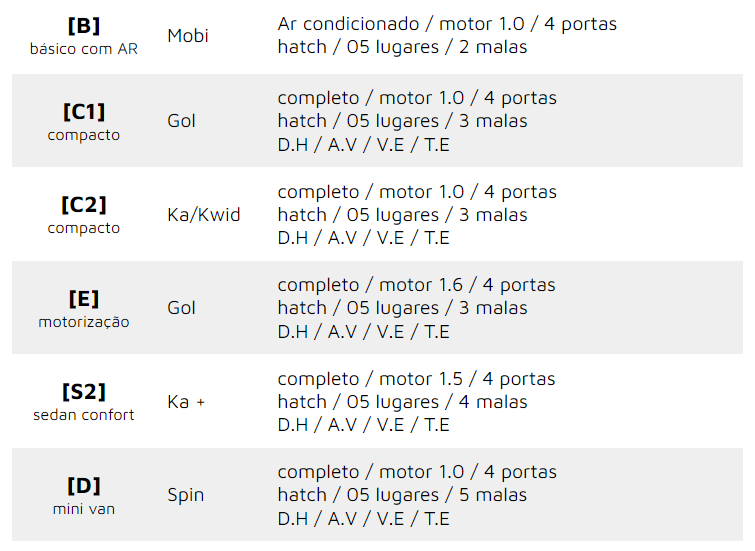Select the 'básico com AR' label
The width and height of the screenshot is (755, 551).
84,48
